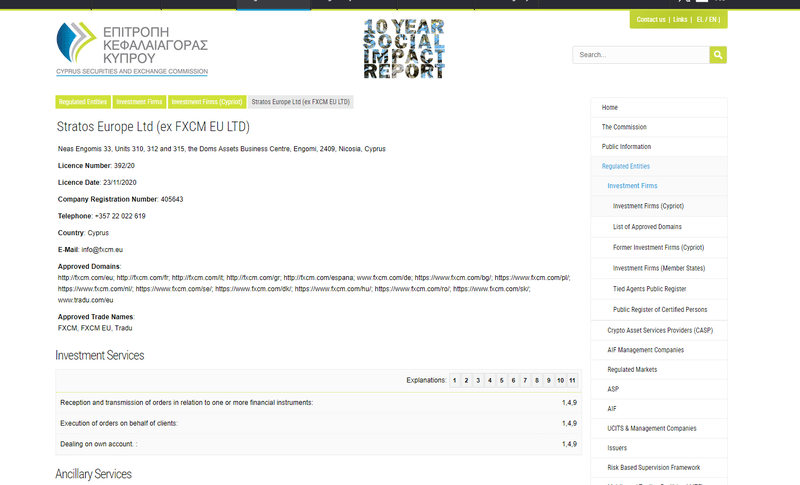Select the Investment Firms breadcrumb
The image size is (800, 485).
[139, 102]
